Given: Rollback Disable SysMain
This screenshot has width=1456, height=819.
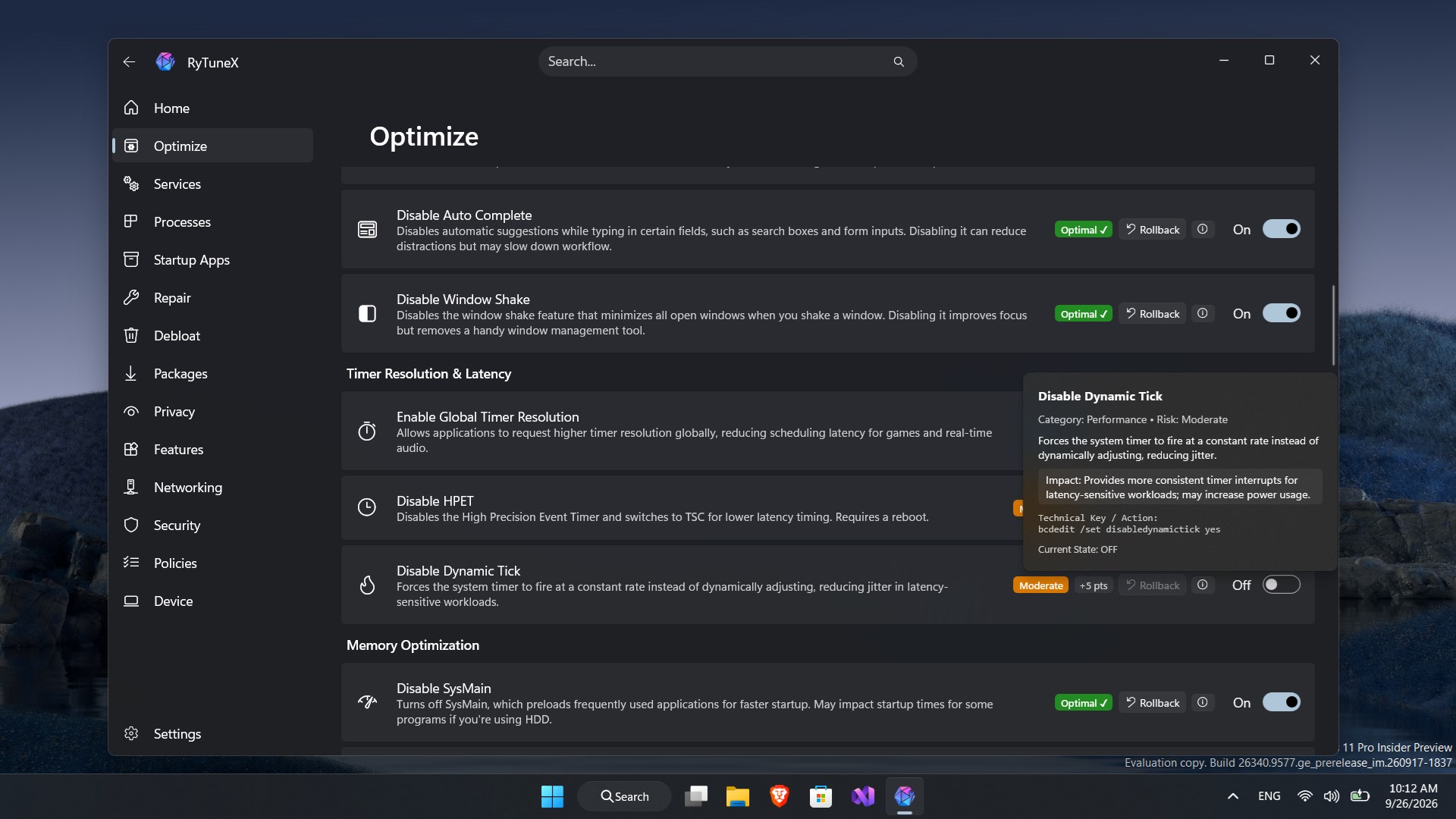Looking at the screenshot, I should (x=1152, y=702).
